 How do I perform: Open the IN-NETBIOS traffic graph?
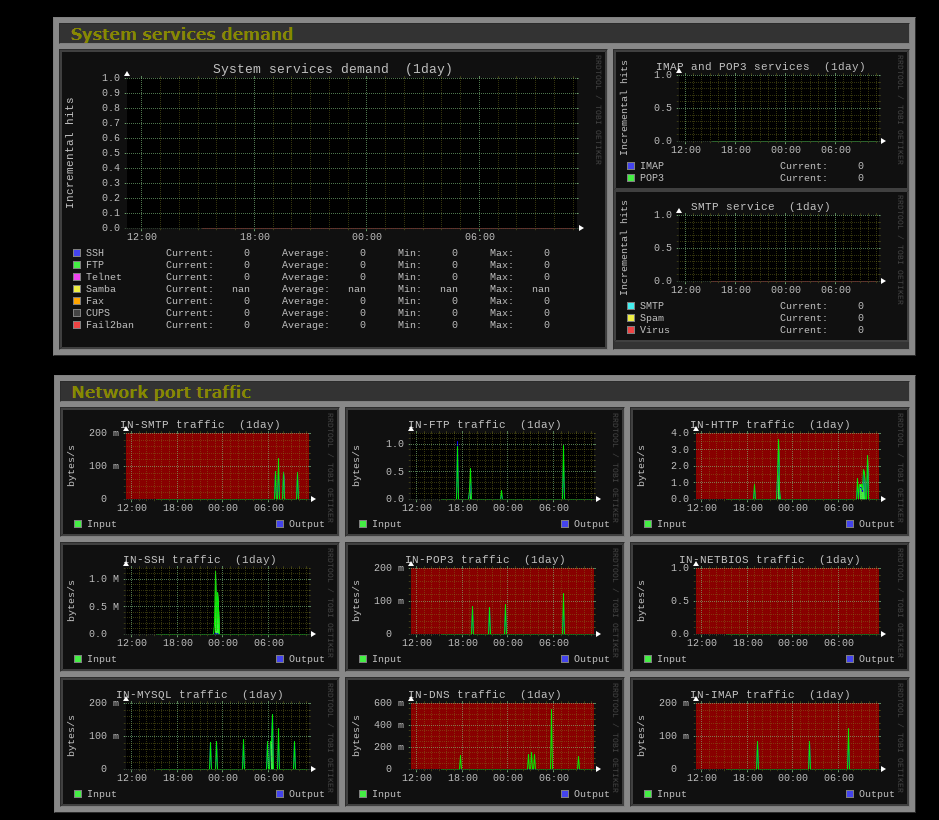(770, 601)
